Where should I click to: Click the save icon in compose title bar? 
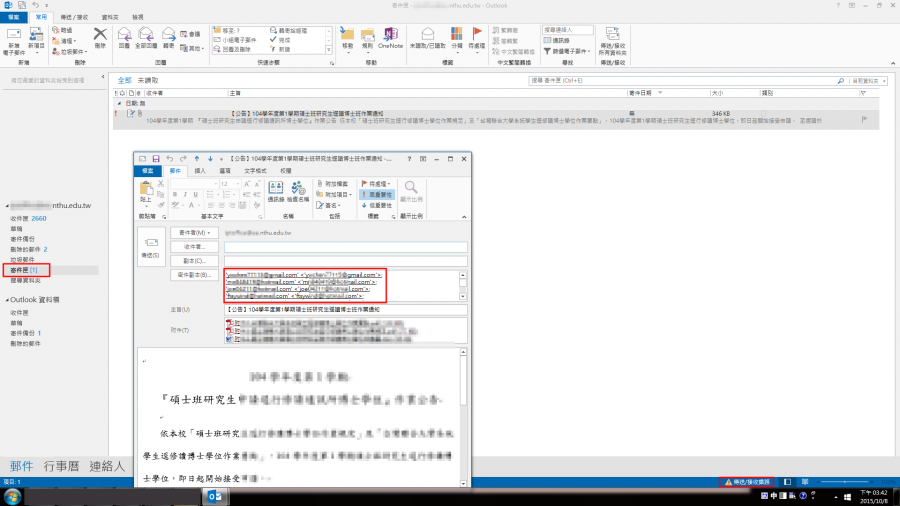pyautogui.click(x=155, y=159)
